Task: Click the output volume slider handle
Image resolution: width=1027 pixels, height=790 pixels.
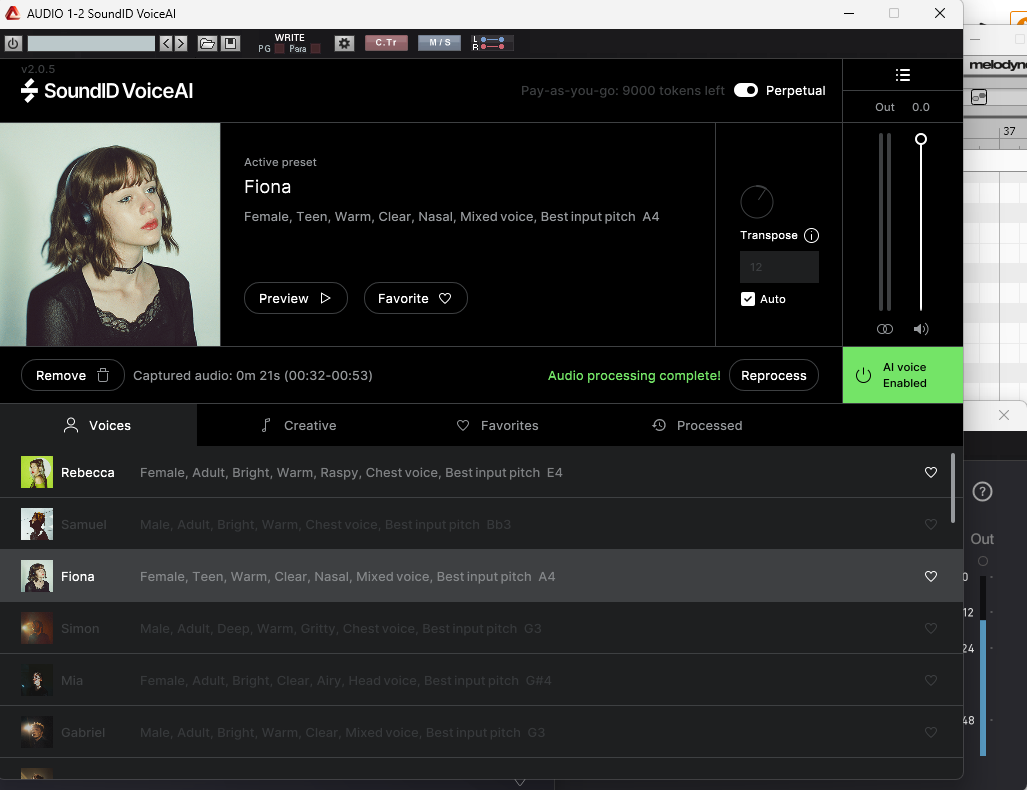Action: [920, 139]
